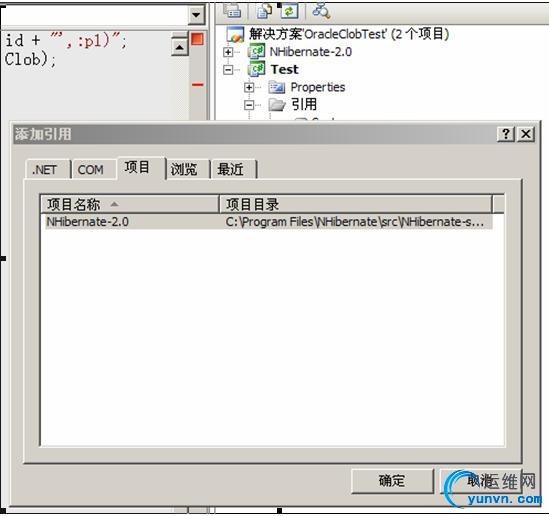Click the Show All Files toolbar icon
The height and width of the screenshot is (516, 549).
click(264, 11)
